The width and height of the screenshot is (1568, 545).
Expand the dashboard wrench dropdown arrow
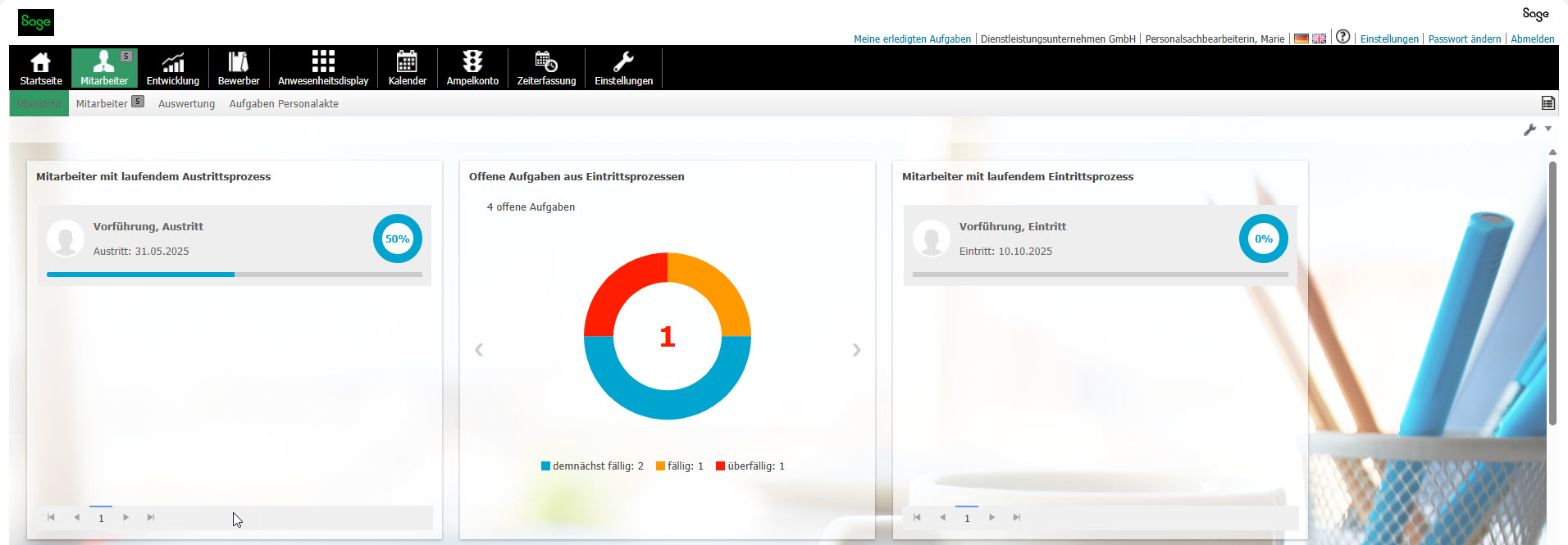pyautogui.click(x=1548, y=129)
